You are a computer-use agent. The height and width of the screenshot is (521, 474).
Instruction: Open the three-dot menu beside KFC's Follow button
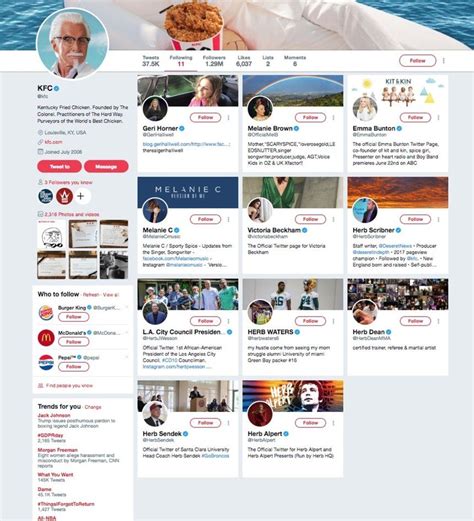coord(444,61)
